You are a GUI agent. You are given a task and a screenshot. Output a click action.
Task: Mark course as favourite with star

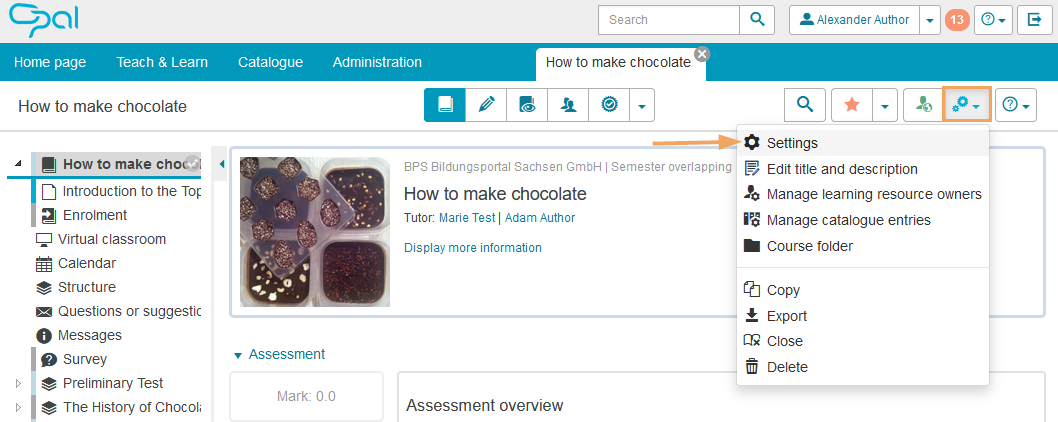[852, 105]
